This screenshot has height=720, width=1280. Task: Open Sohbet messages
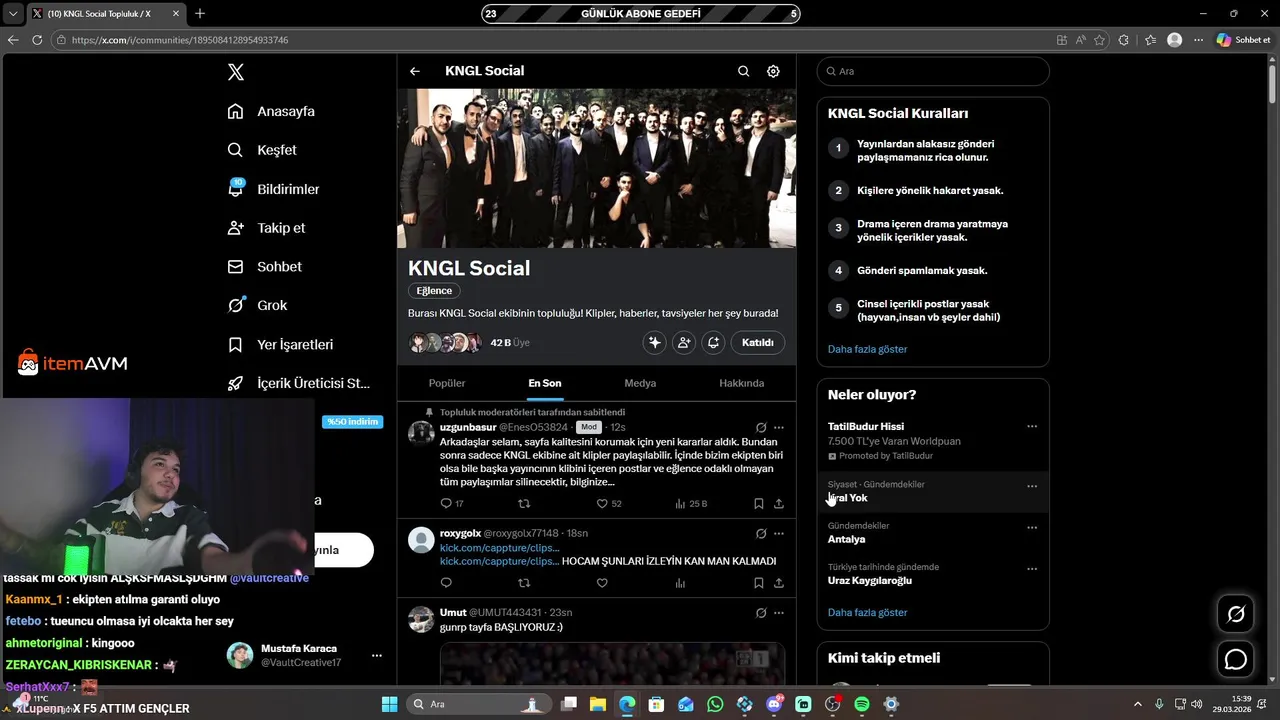[x=265, y=267]
